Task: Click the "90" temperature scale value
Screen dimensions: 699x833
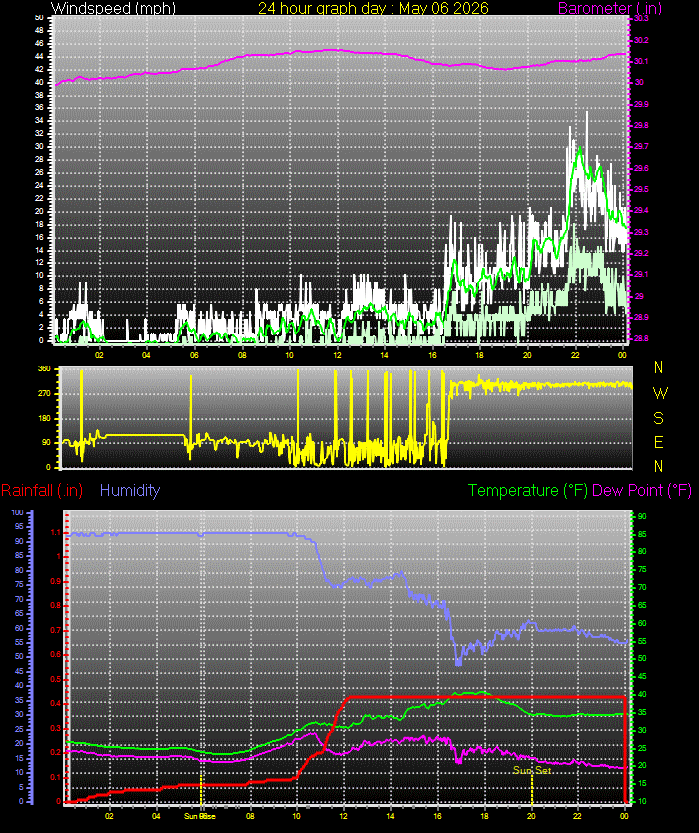Action: tap(642, 516)
